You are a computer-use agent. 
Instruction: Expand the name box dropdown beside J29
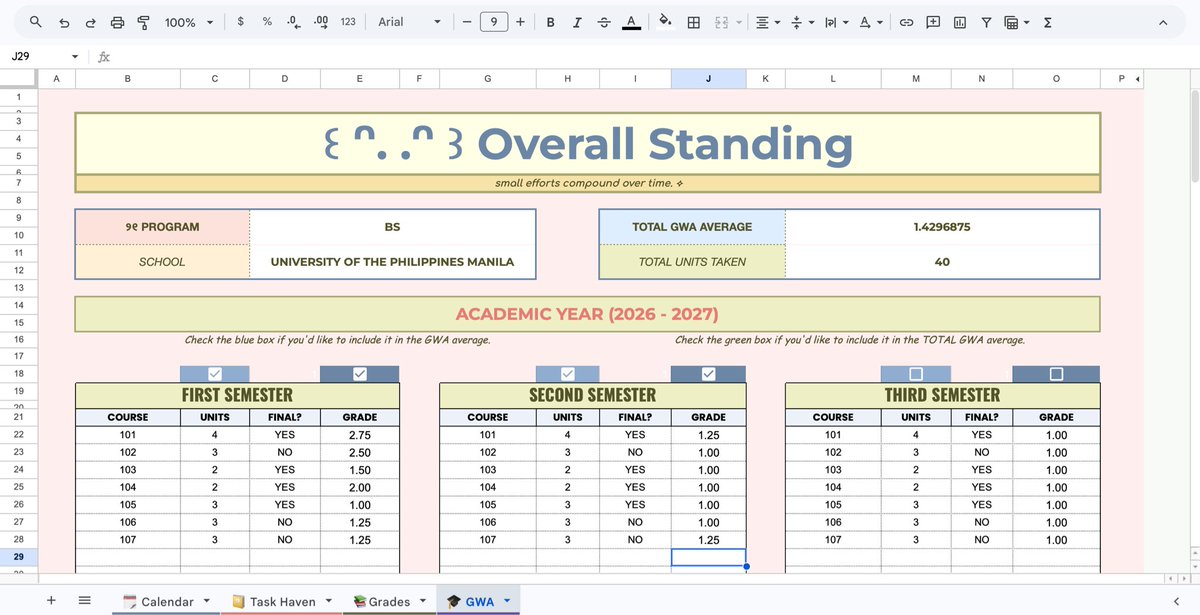click(75, 57)
